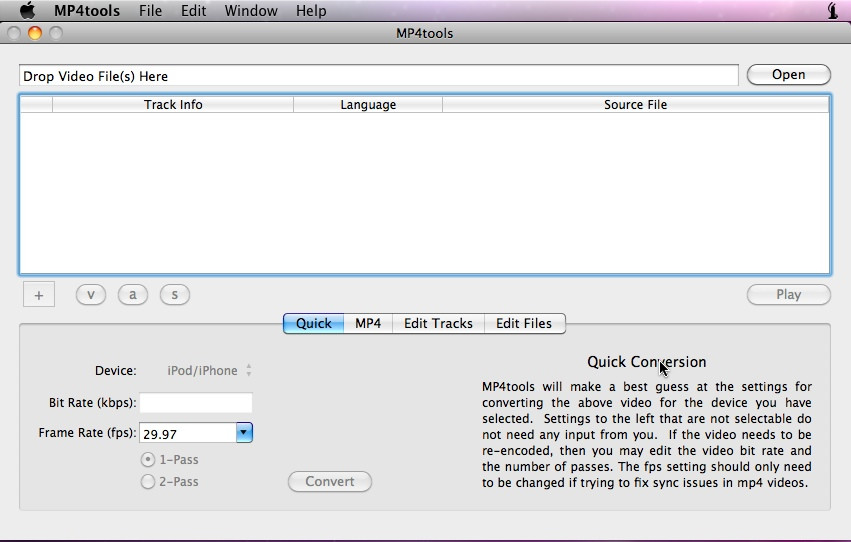Image resolution: width=851 pixels, height=542 pixels.
Task: Click the 'Quick Conversion' heading text
Action: point(646,362)
